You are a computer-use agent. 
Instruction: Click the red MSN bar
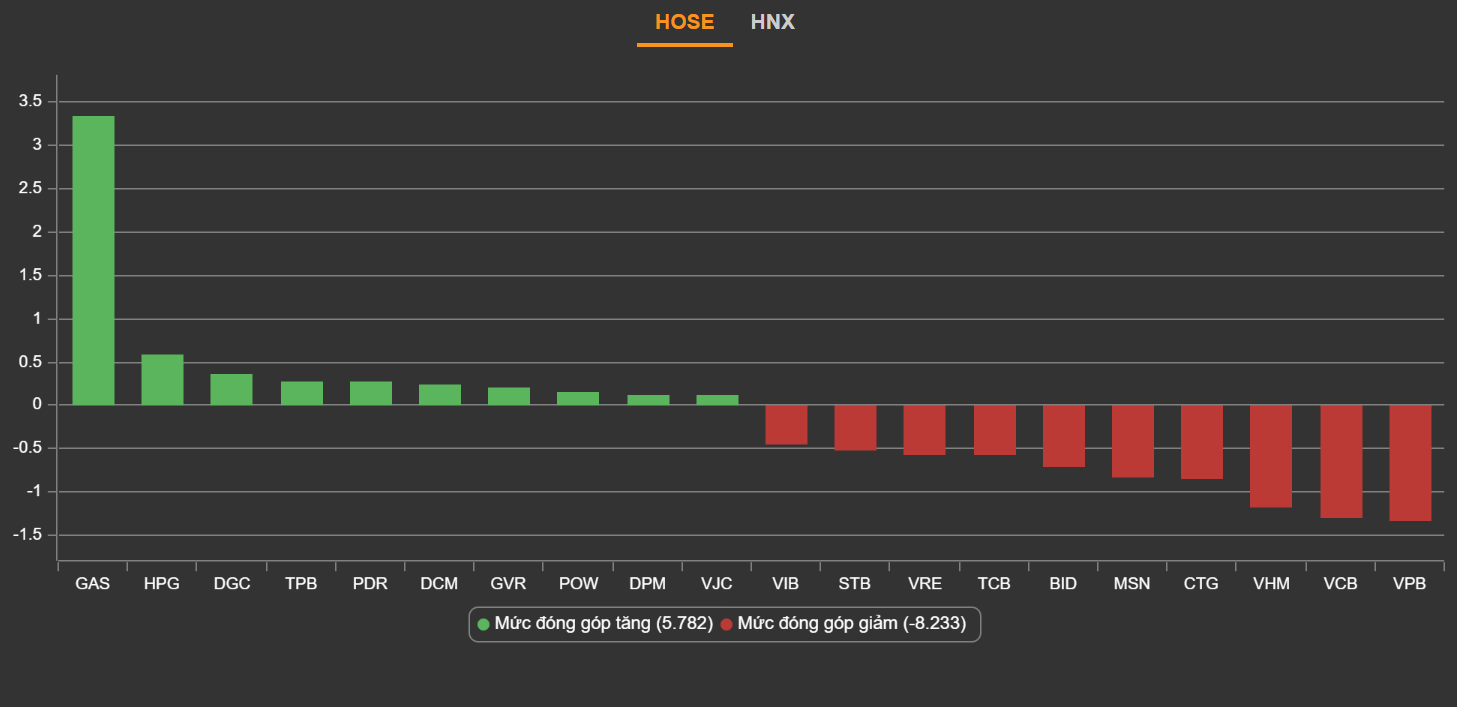coord(1132,441)
